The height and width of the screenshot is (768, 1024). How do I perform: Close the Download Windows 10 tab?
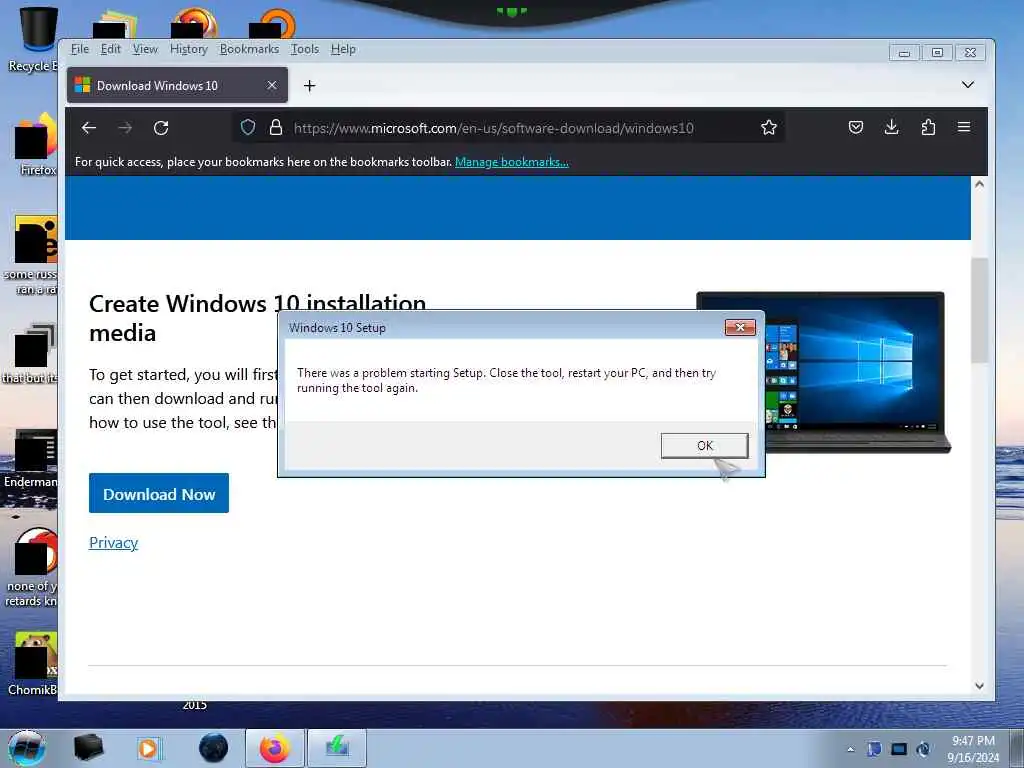pos(272,86)
